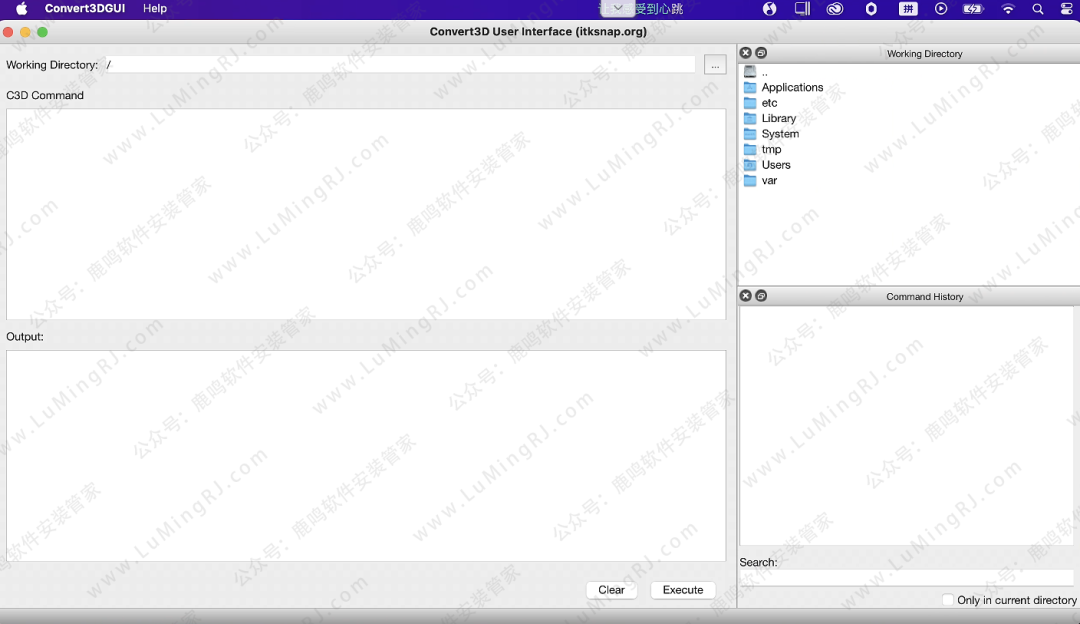This screenshot has width=1080, height=624.
Task: Float the Working Directory panel
Action: coord(761,53)
